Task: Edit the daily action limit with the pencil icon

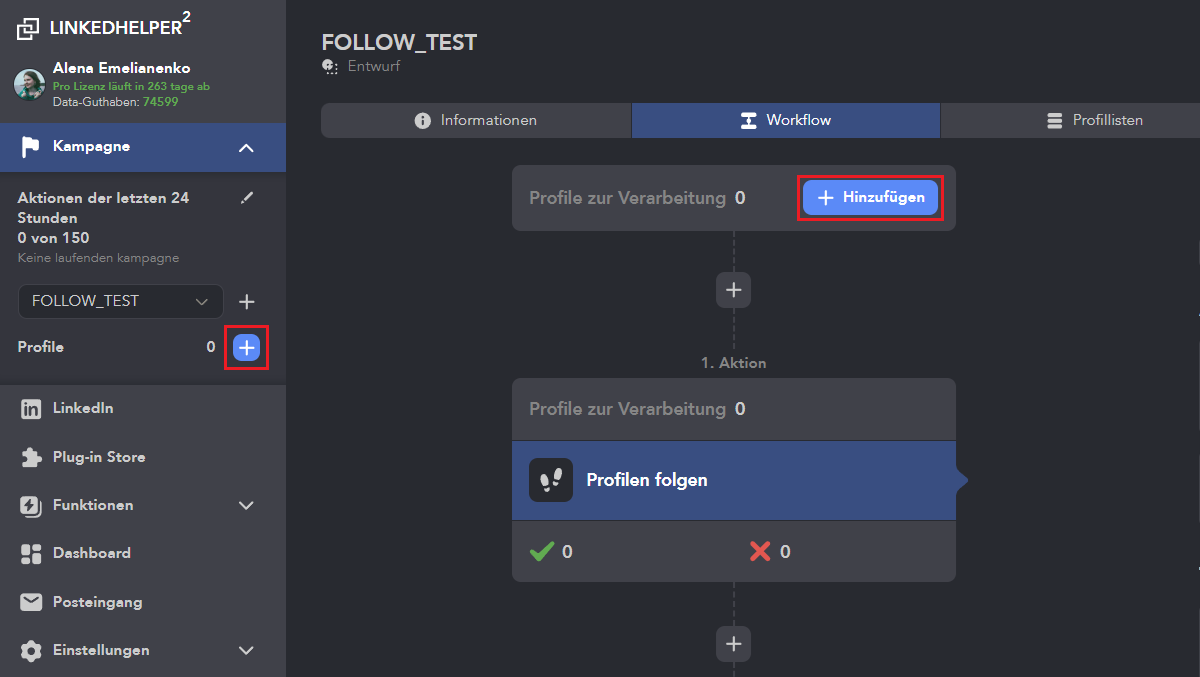Action: coord(247,198)
